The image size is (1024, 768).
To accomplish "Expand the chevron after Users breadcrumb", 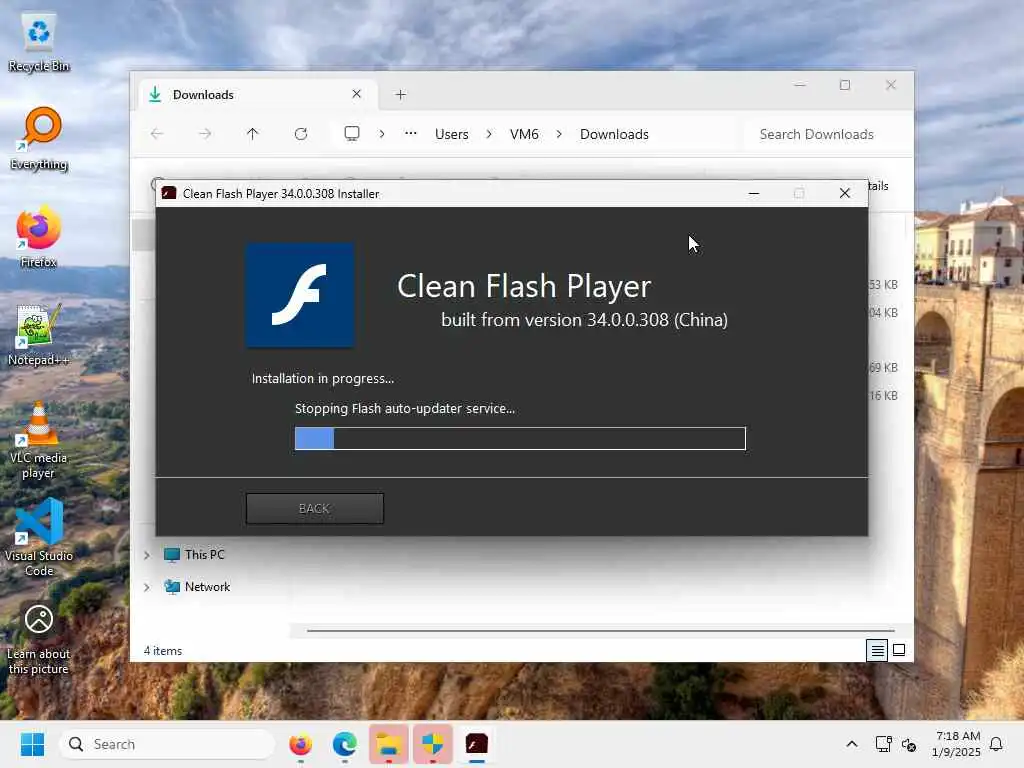I will click(x=489, y=134).
